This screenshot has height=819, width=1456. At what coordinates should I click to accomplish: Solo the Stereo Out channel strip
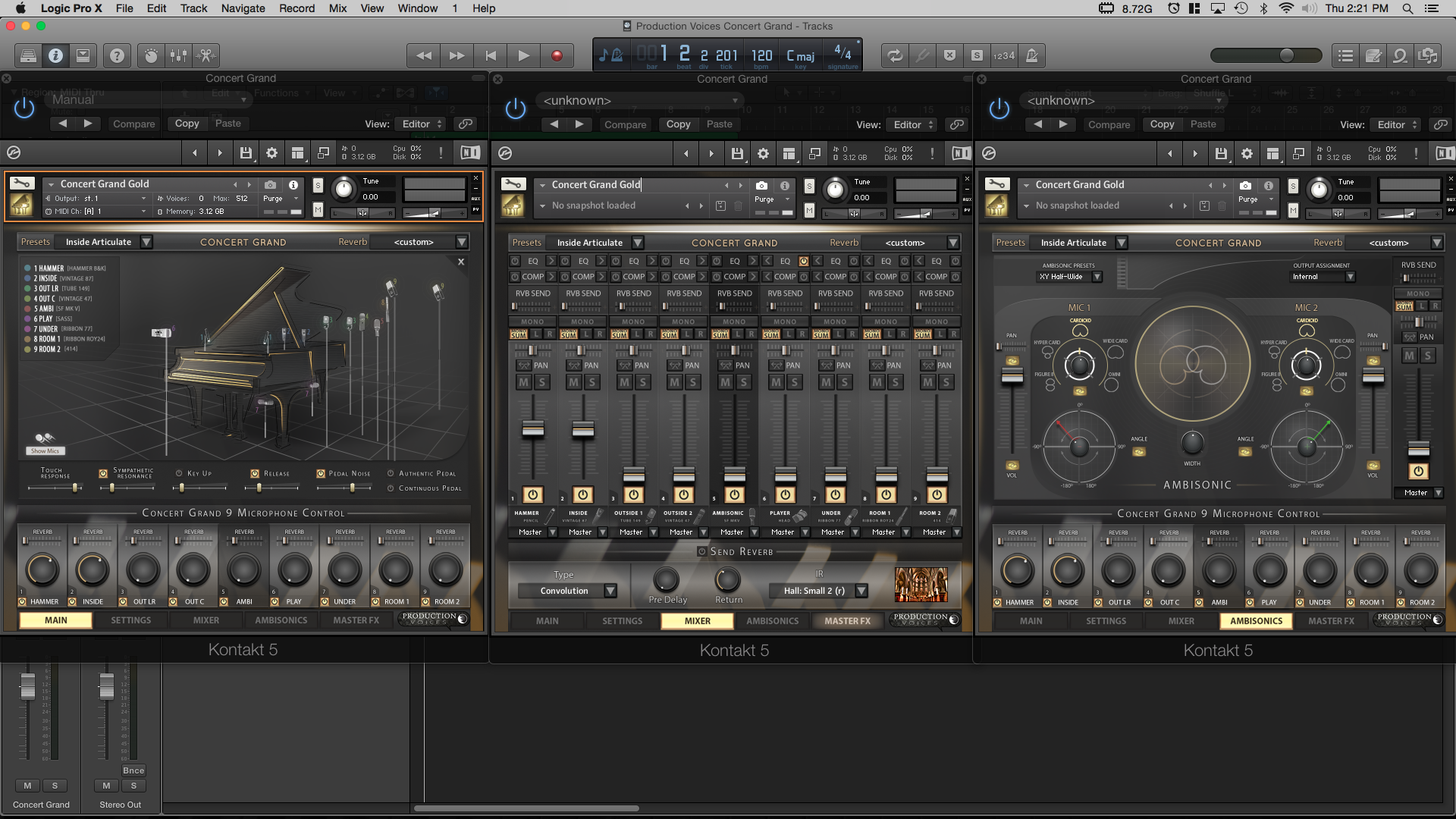coord(133,786)
